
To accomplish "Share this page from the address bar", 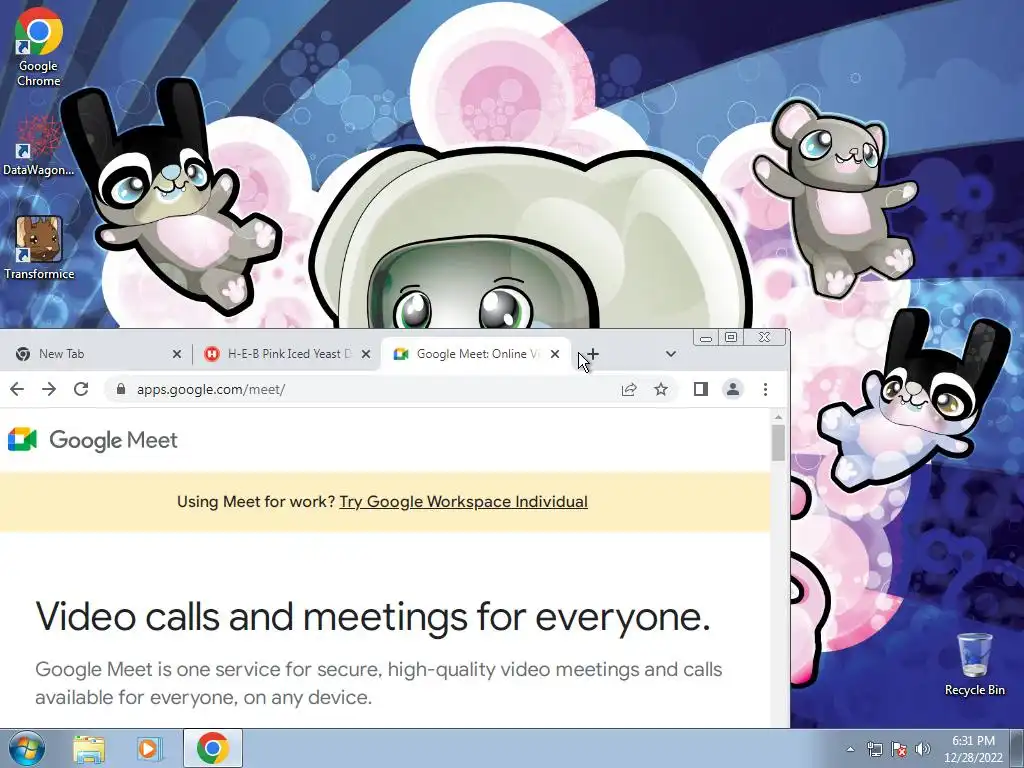I will 629,389.
